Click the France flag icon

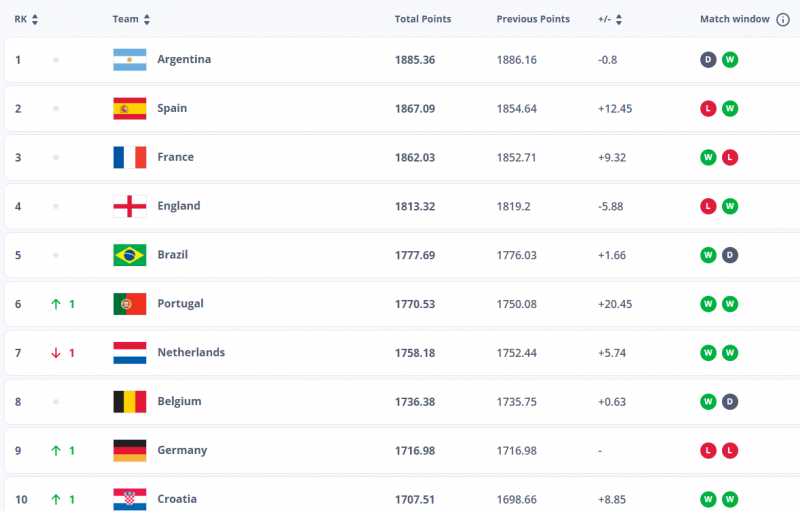click(130, 157)
